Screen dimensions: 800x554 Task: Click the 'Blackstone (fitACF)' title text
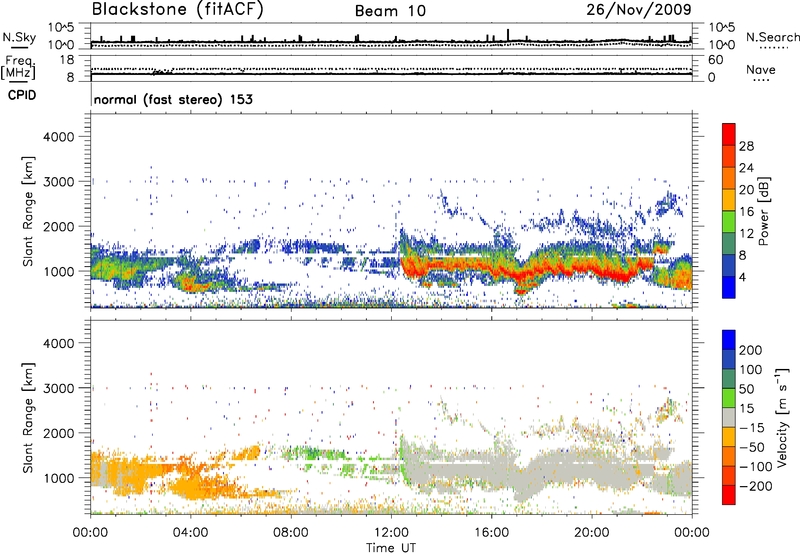point(177,9)
